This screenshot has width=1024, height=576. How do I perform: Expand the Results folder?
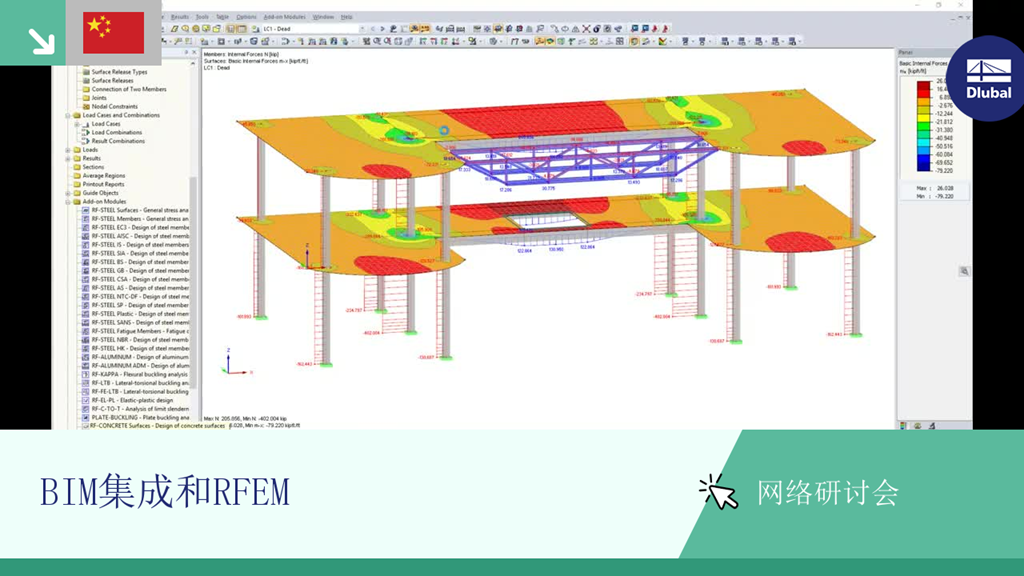(x=68, y=158)
